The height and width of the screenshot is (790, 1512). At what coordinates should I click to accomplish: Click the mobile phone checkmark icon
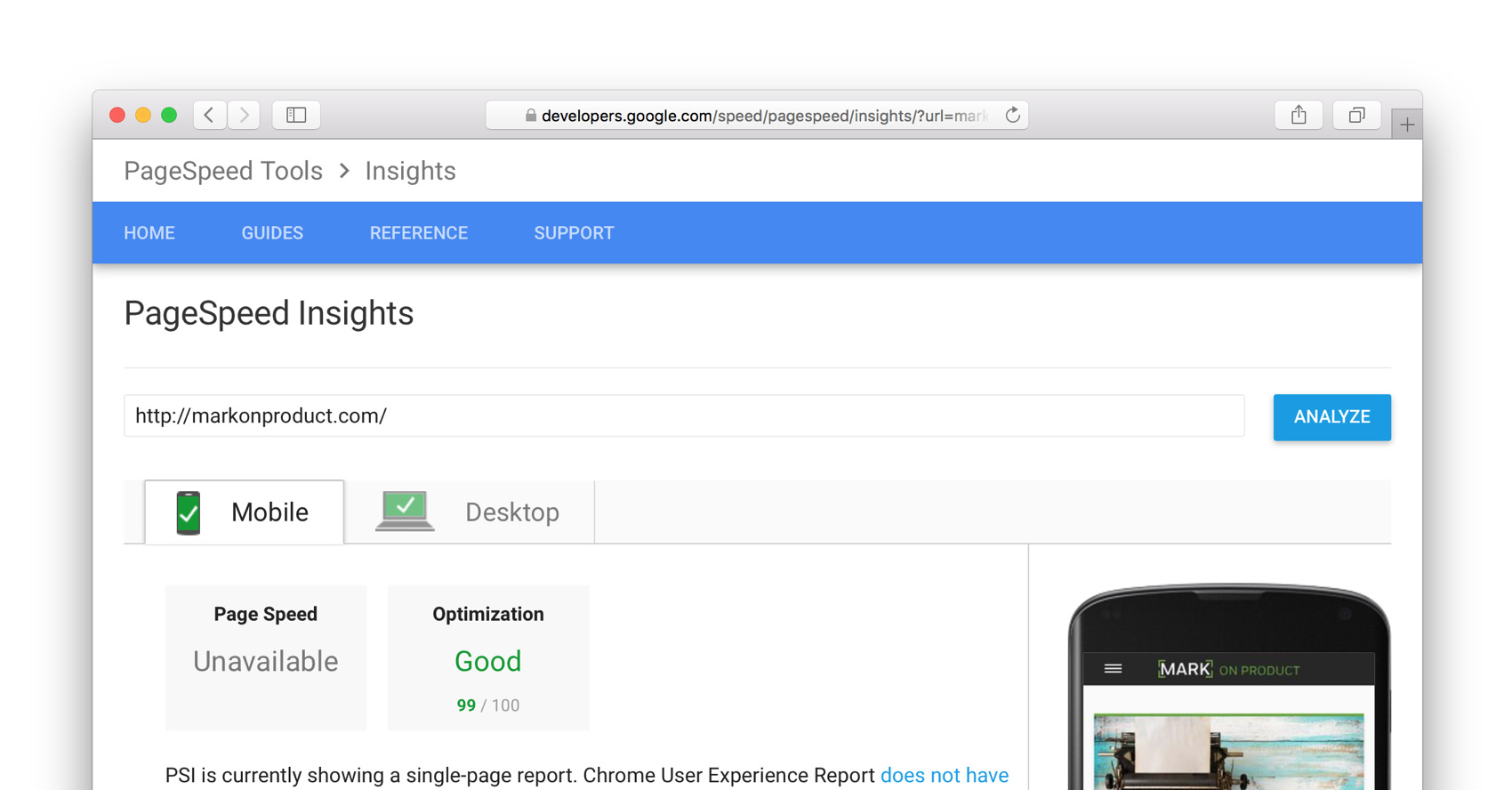click(x=189, y=512)
